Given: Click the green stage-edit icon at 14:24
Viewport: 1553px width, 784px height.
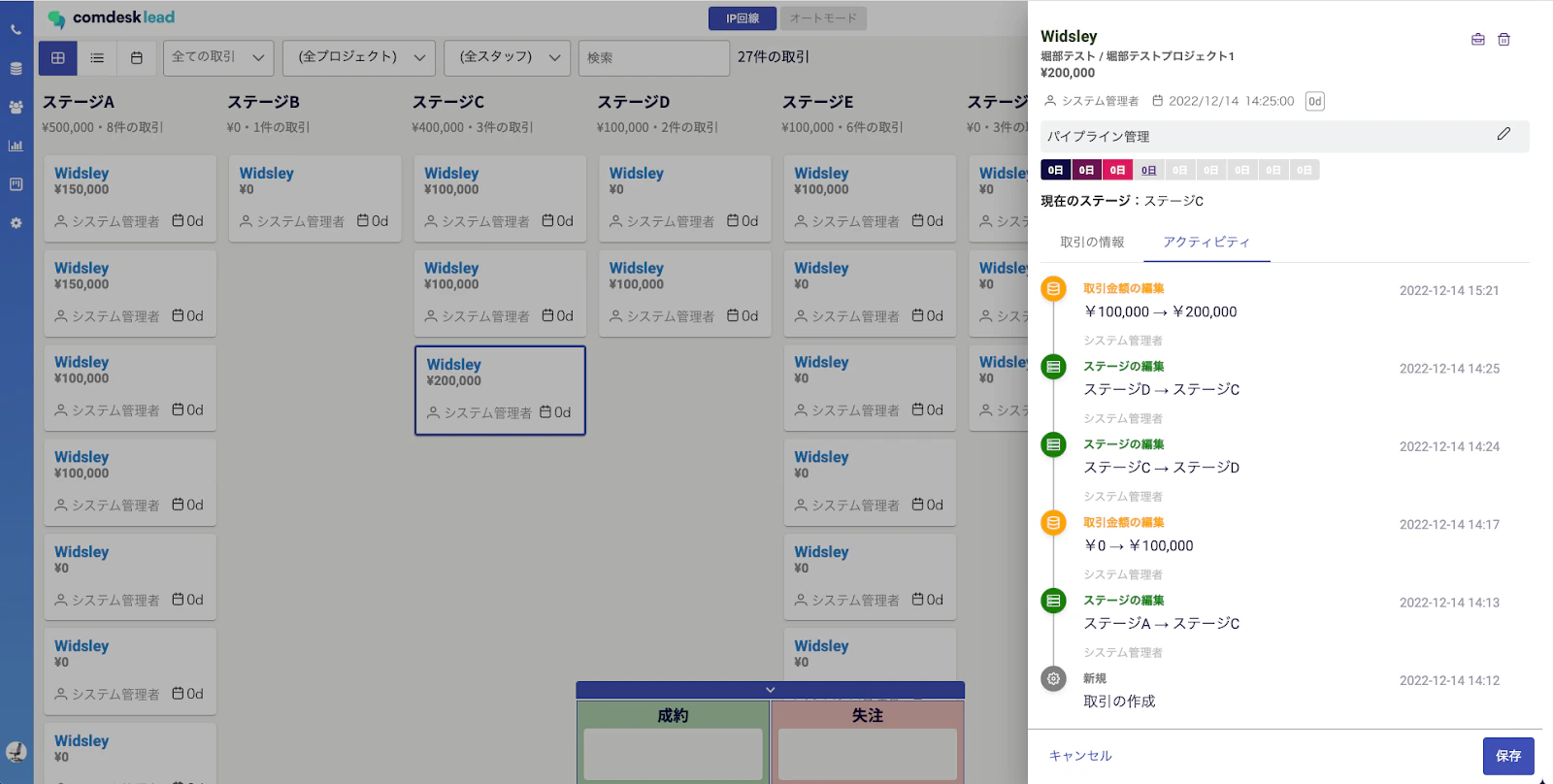Looking at the screenshot, I should click(x=1053, y=444).
